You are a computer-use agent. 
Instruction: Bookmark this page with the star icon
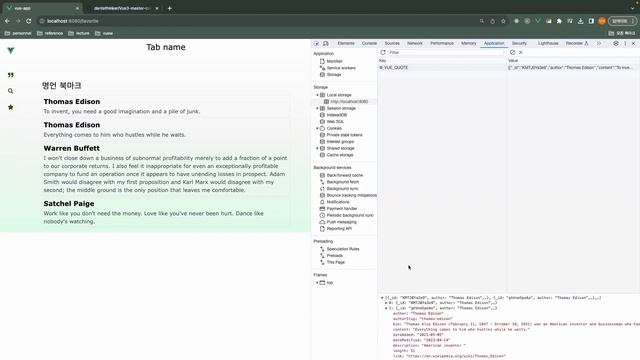tap(503, 21)
